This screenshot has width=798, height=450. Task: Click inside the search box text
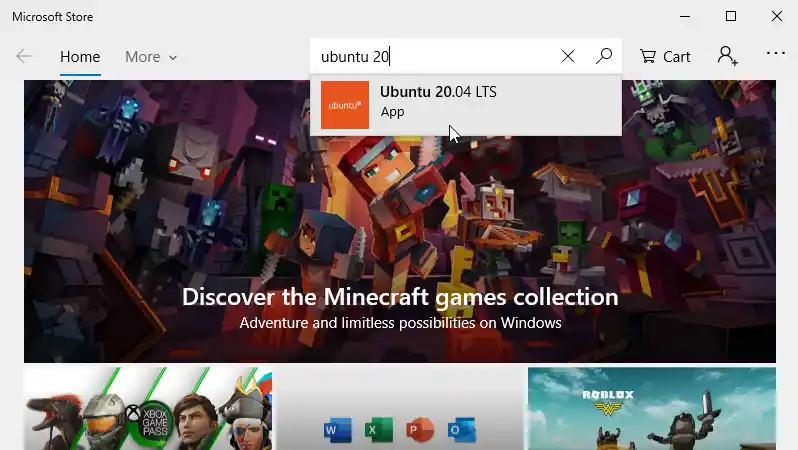tap(355, 56)
